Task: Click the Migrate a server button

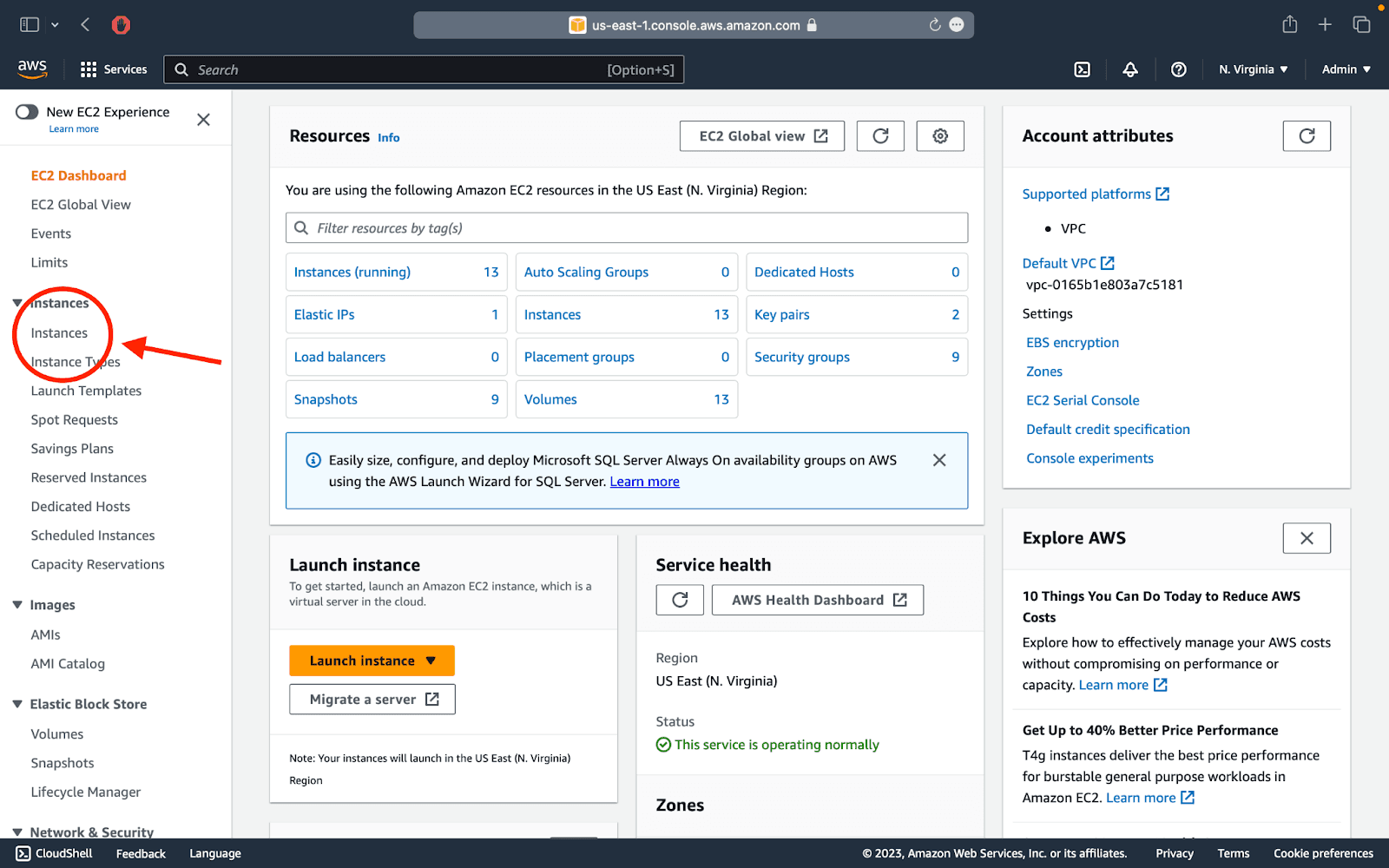Action: click(x=372, y=700)
